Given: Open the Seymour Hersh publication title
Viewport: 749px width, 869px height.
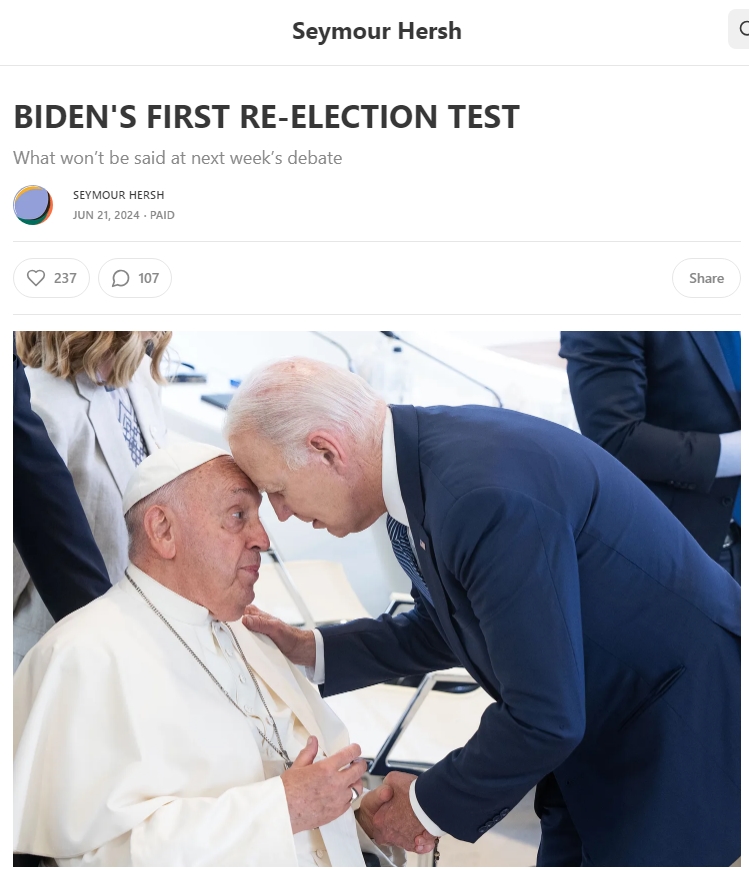Looking at the screenshot, I should pyautogui.click(x=376, y=30).
